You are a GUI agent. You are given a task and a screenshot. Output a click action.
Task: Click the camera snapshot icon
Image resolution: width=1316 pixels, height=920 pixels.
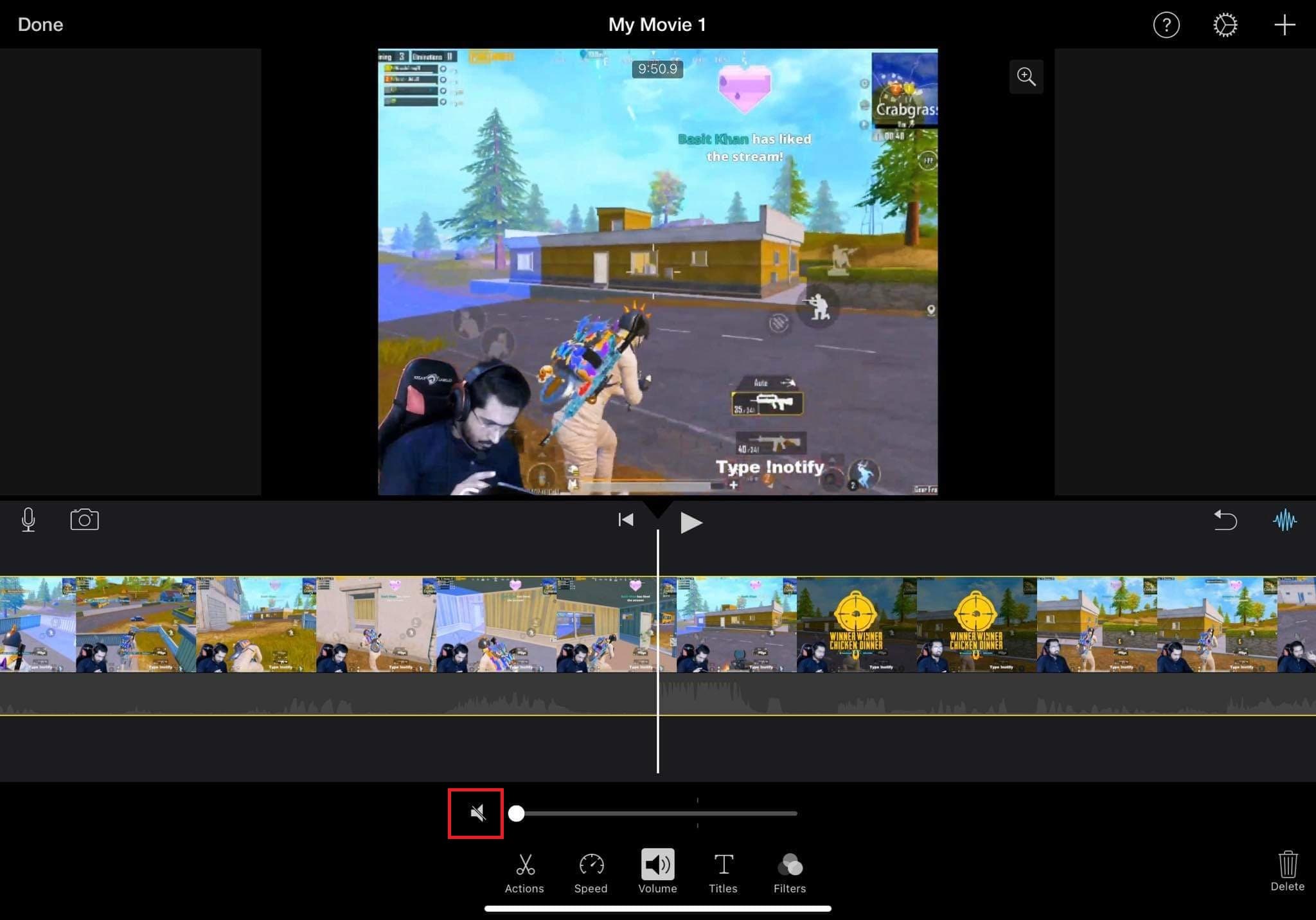[84, 519]
